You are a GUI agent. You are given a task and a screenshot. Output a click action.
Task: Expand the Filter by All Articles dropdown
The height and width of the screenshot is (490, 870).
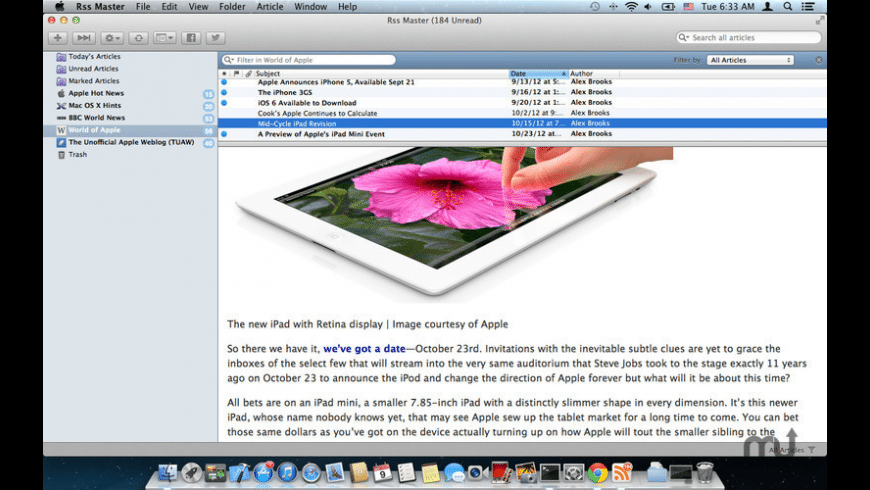[x=750, y=60]
